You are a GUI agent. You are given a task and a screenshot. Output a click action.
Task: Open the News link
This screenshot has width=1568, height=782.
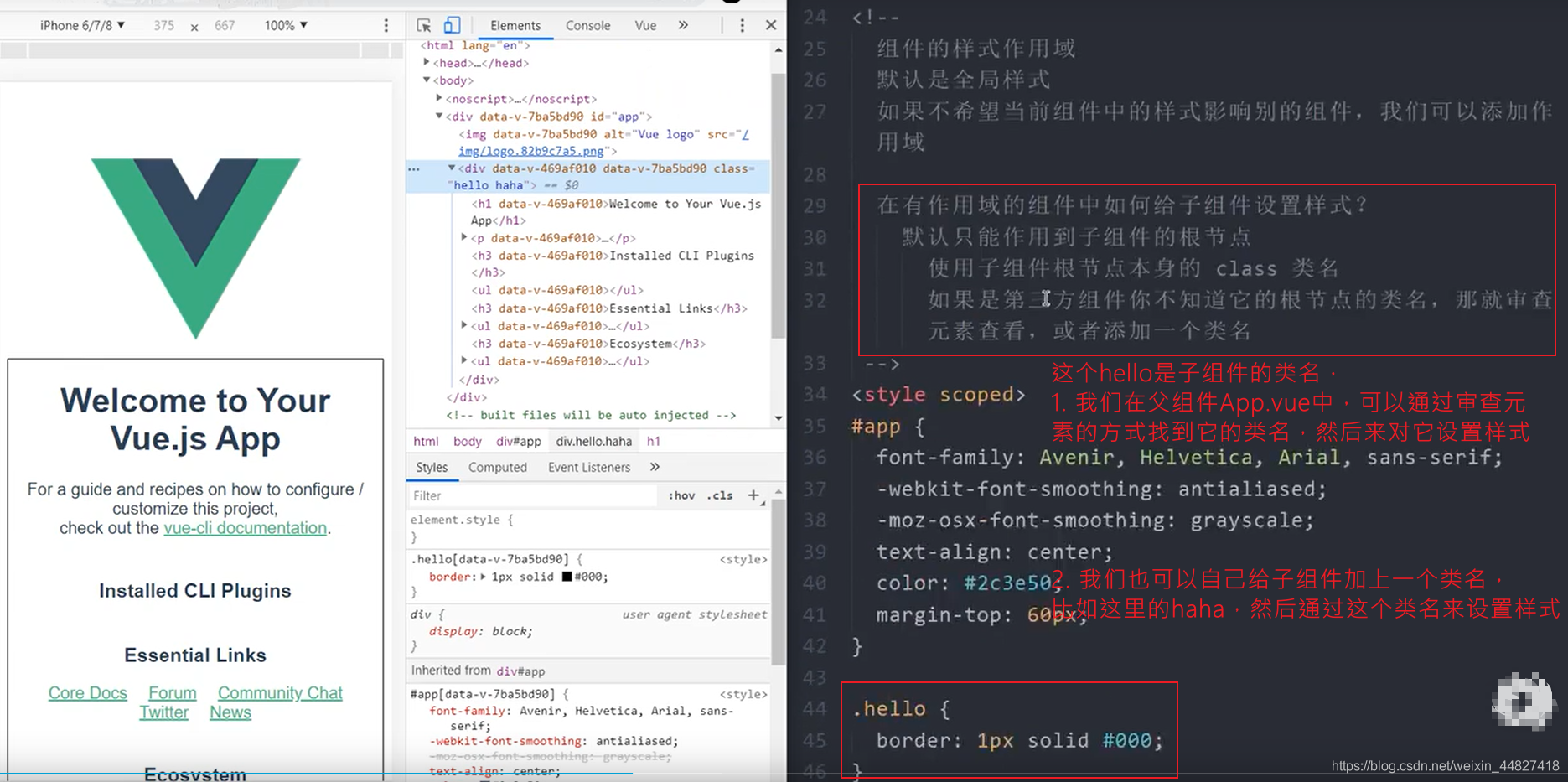pos(230,712)
